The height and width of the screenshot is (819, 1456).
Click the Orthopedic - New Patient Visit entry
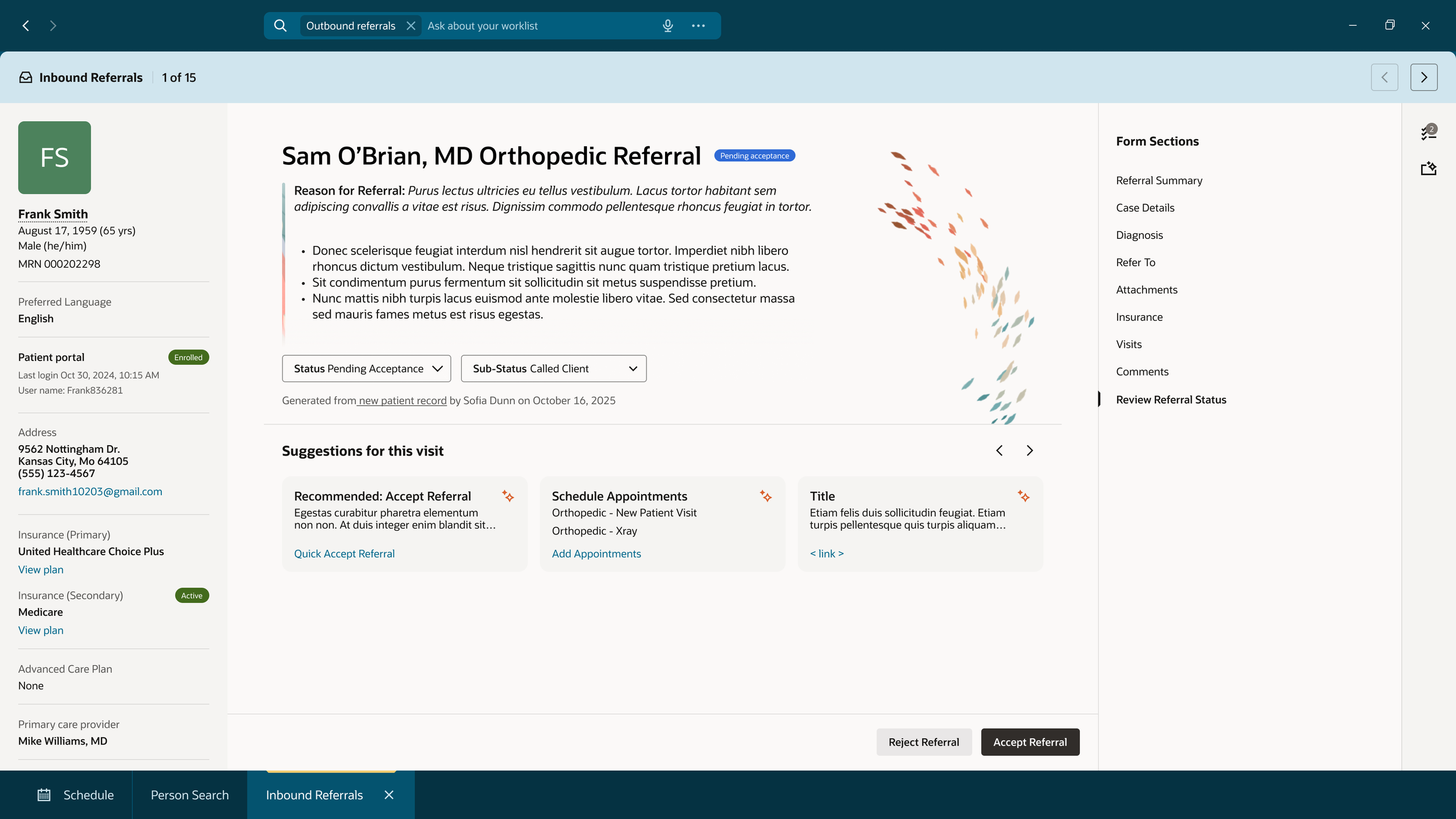tap(624, 513)
